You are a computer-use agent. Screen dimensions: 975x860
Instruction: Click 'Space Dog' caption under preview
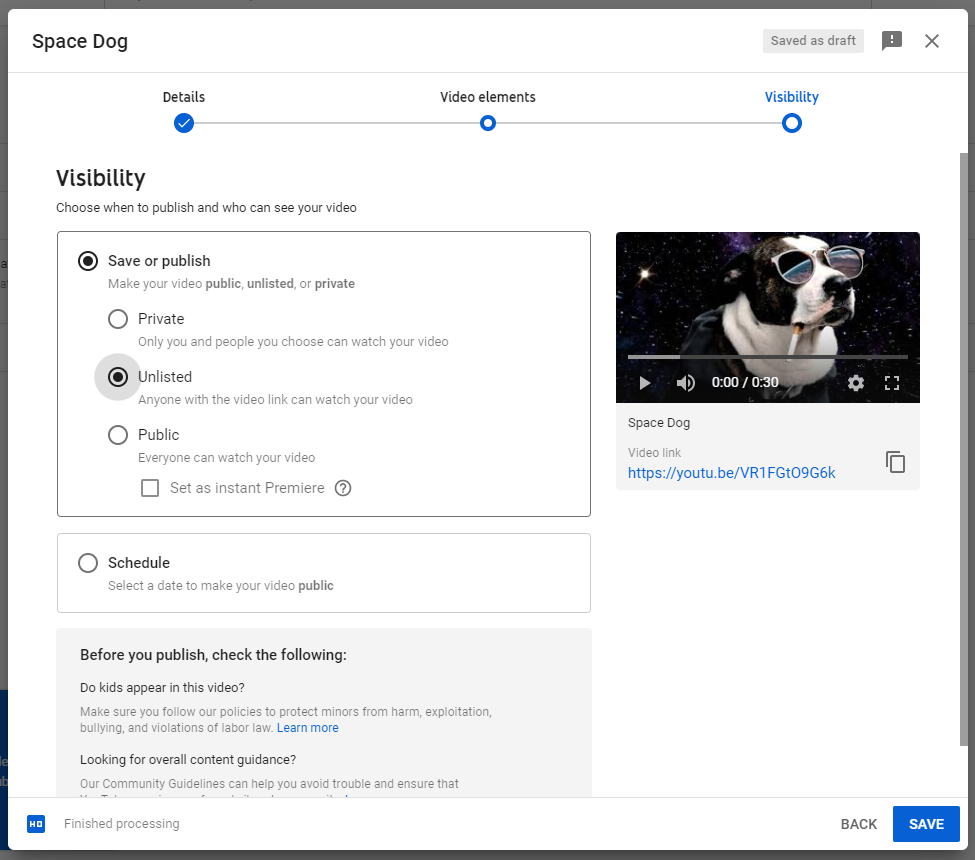658,423
